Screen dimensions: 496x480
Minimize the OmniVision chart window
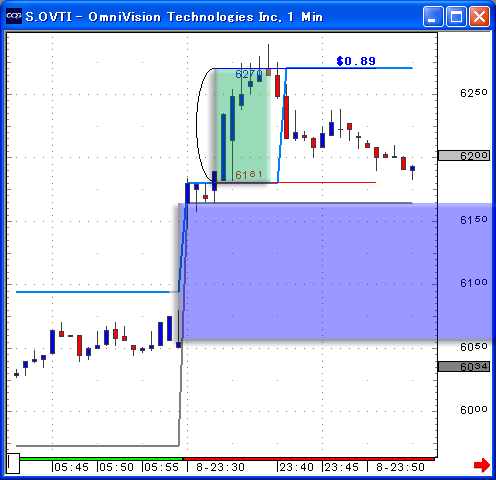[433, 16]
